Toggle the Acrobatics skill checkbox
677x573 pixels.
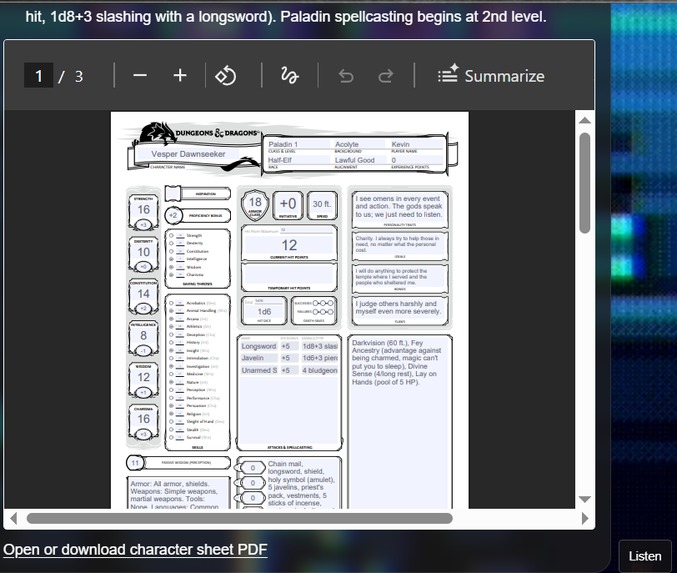coord(171,303)
